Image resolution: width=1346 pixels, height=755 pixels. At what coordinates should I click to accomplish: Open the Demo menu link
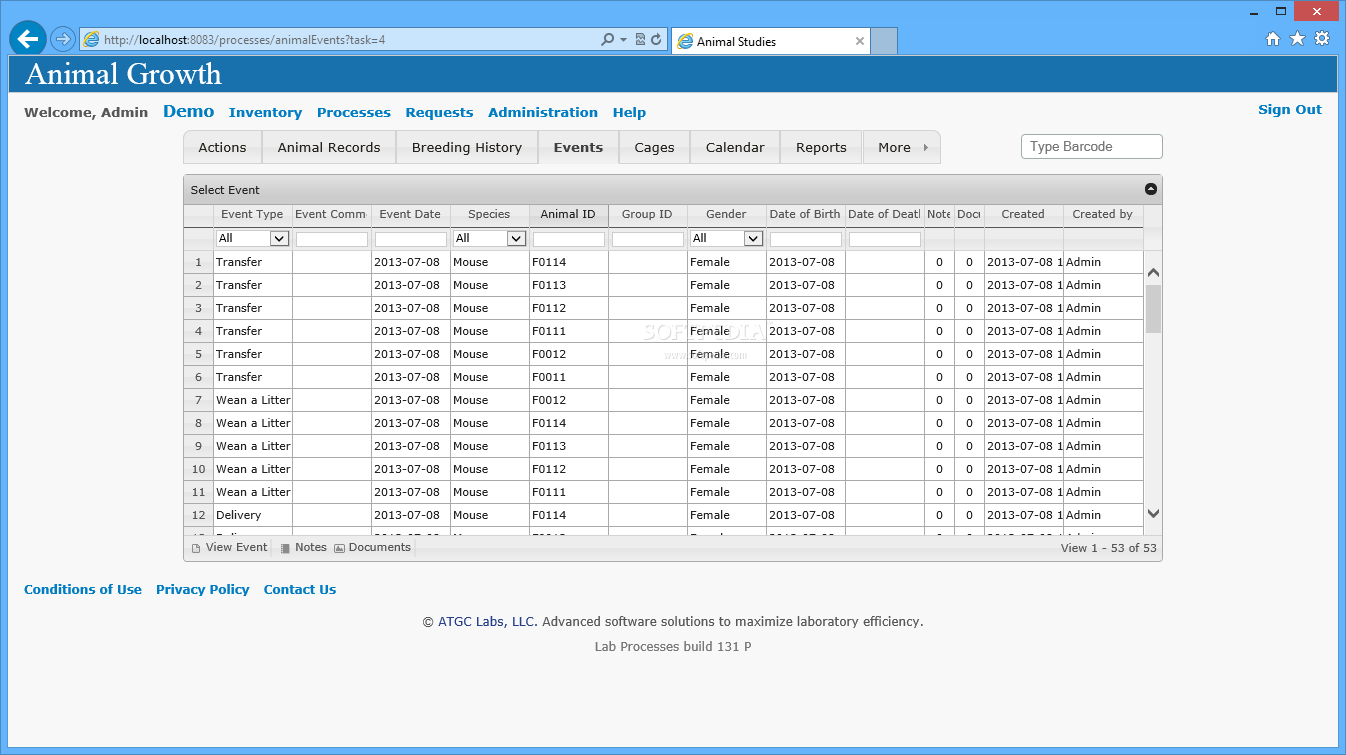[x=188, y=111]
